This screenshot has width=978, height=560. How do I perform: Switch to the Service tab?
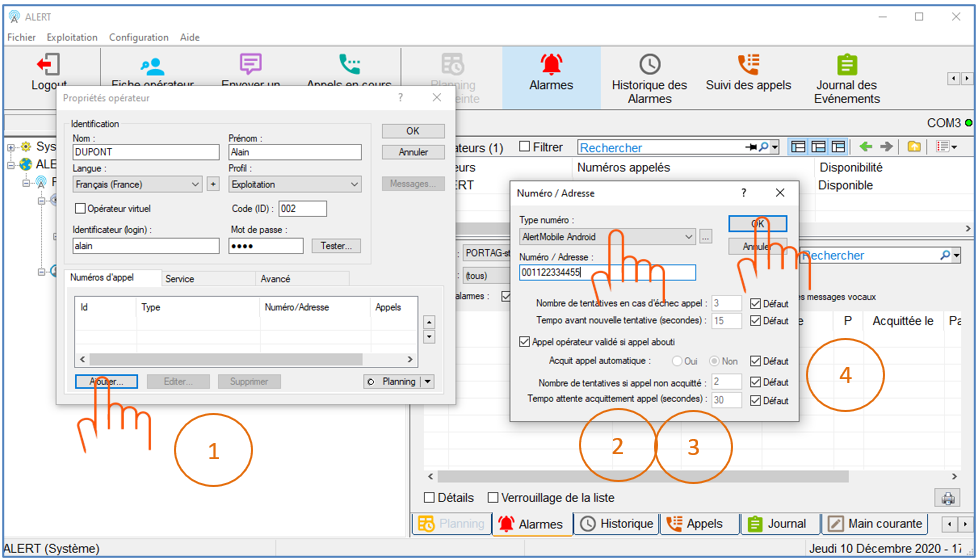click(180, 279)
